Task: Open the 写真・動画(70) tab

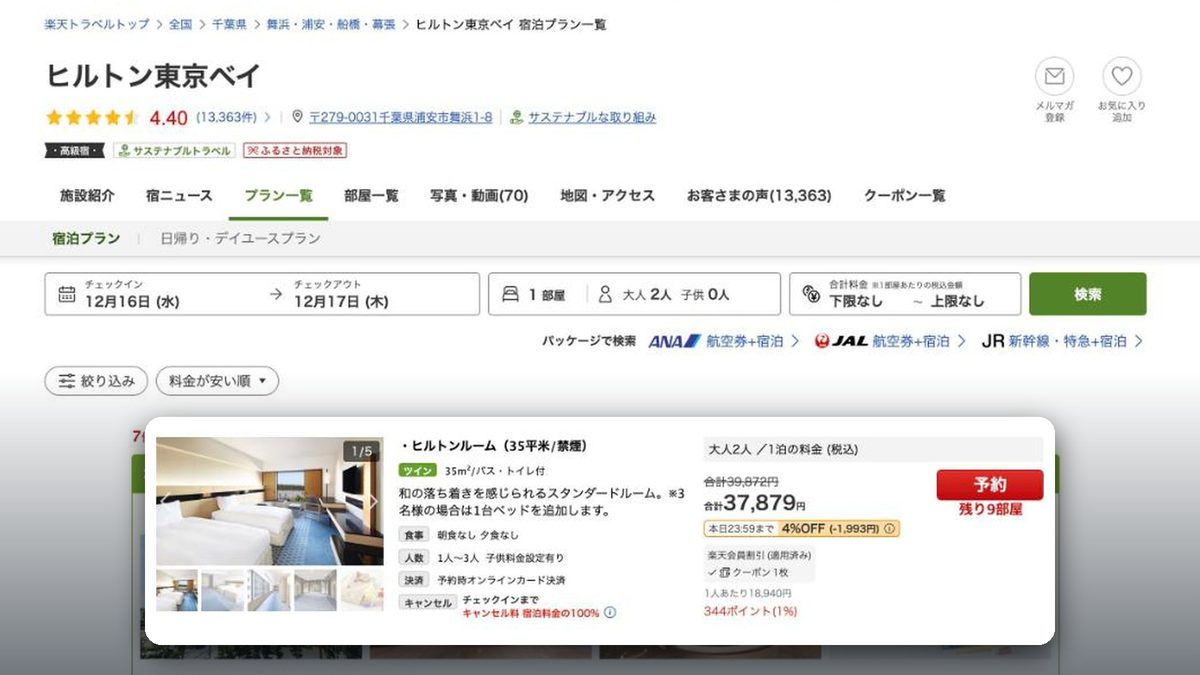Action: [479, 196]
